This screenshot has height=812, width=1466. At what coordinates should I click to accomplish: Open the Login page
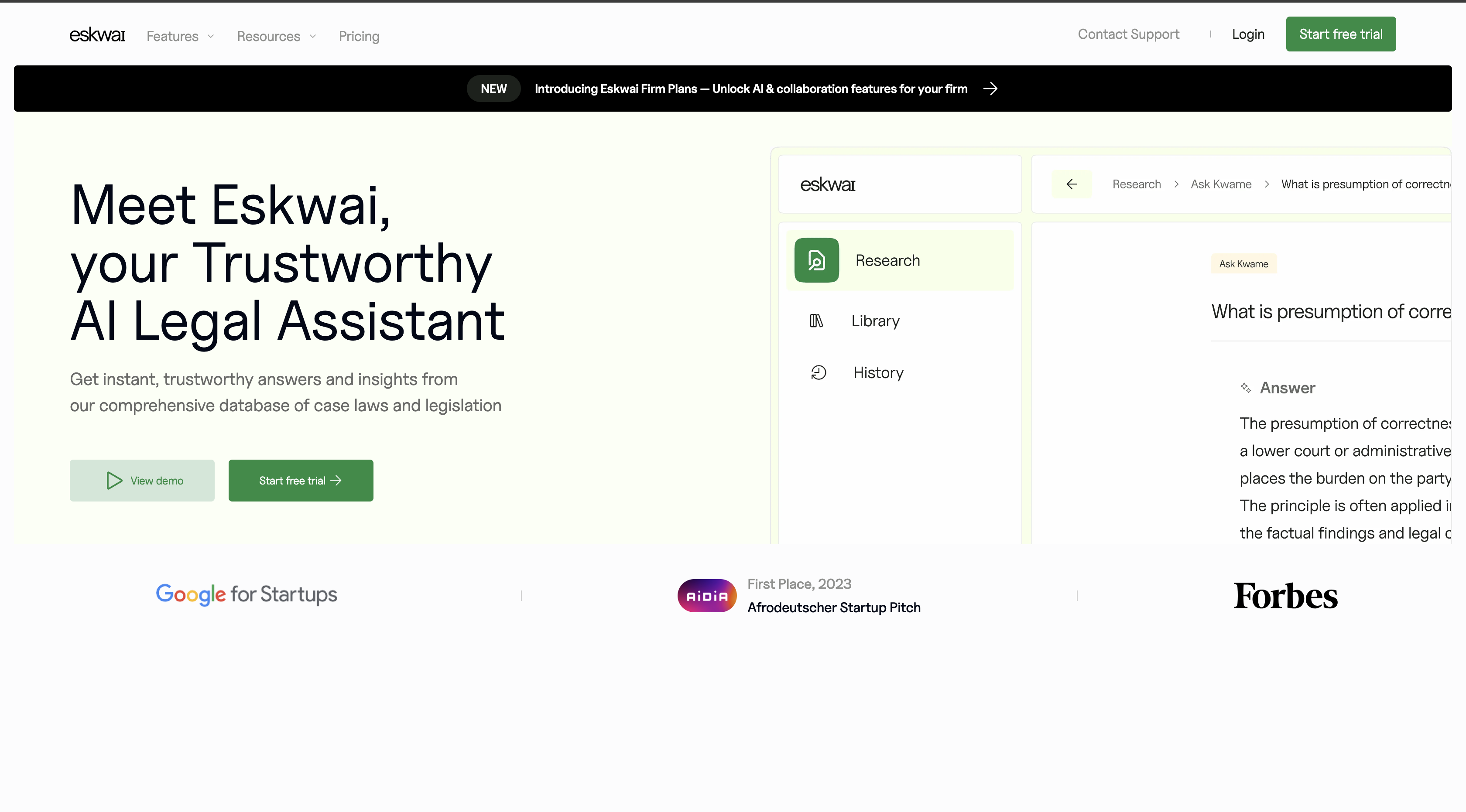(x=1248, y=34)
